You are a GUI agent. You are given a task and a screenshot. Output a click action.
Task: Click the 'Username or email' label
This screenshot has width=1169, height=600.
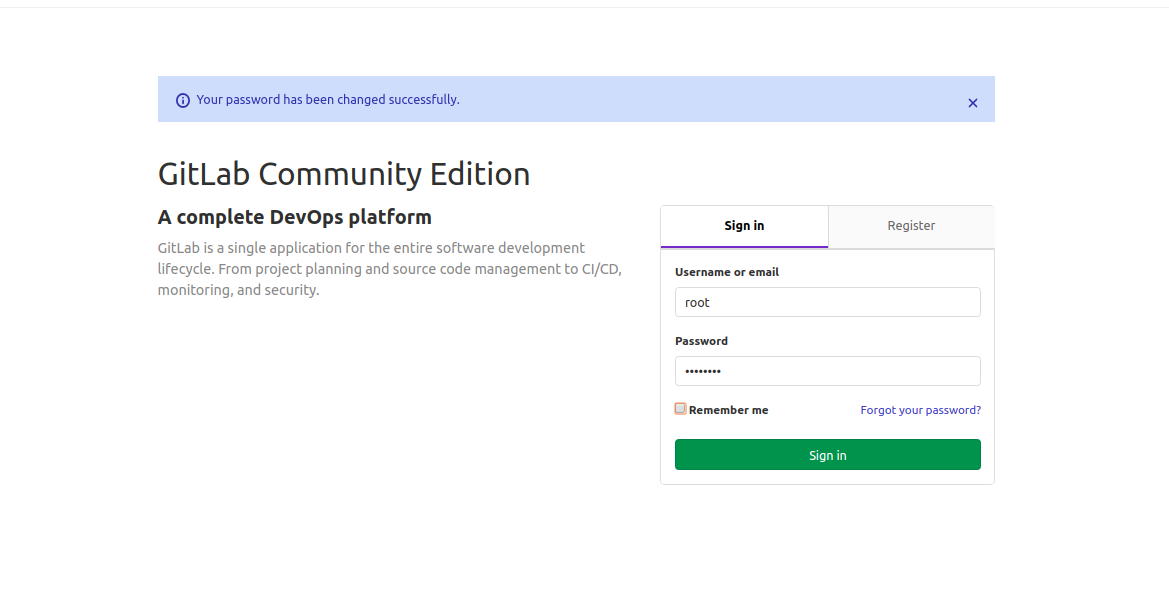coord(727,272)
